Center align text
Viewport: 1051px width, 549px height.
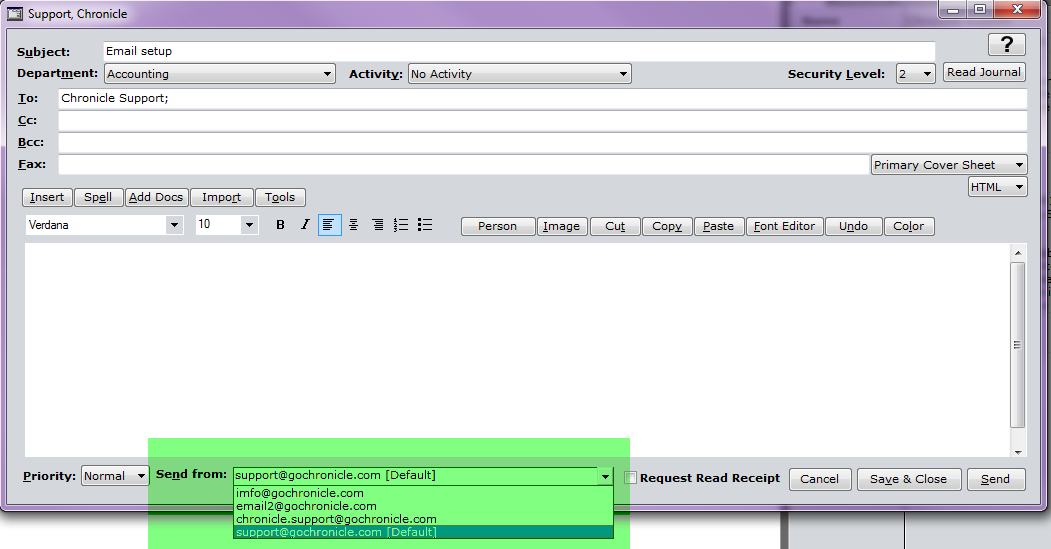[353, 225]
